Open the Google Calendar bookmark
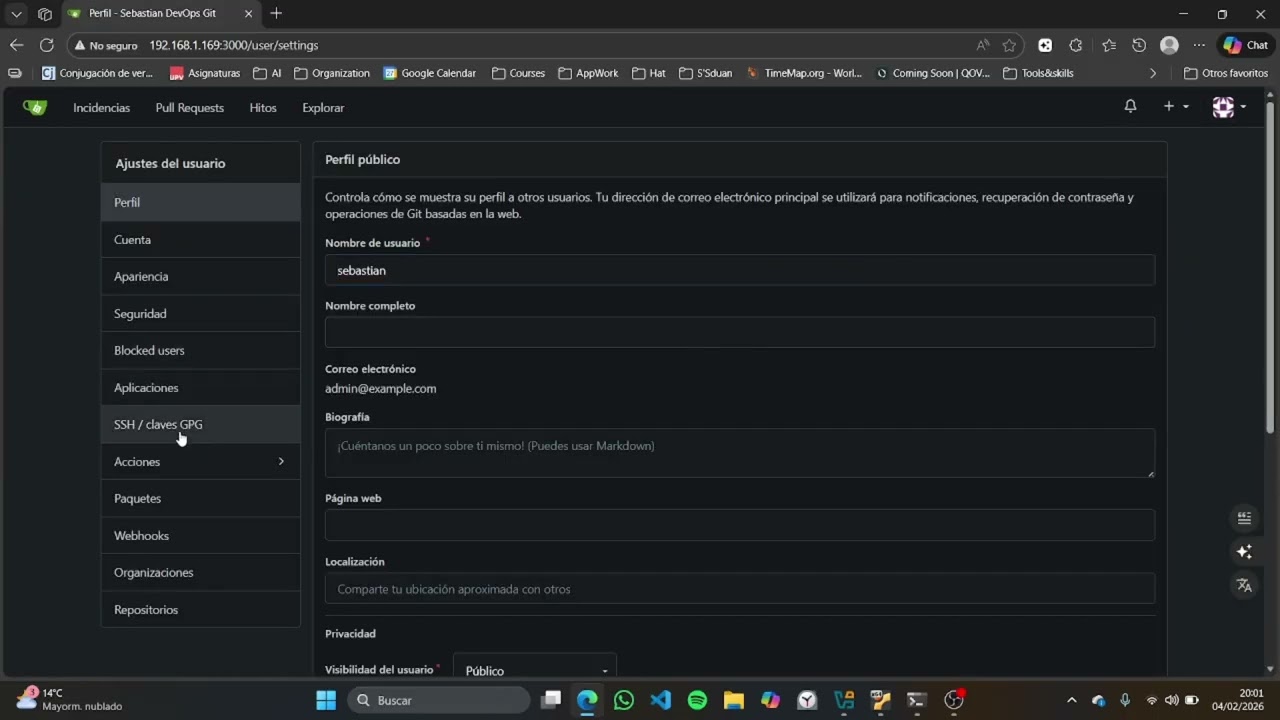1280x720 pixels. click(430, 73)
